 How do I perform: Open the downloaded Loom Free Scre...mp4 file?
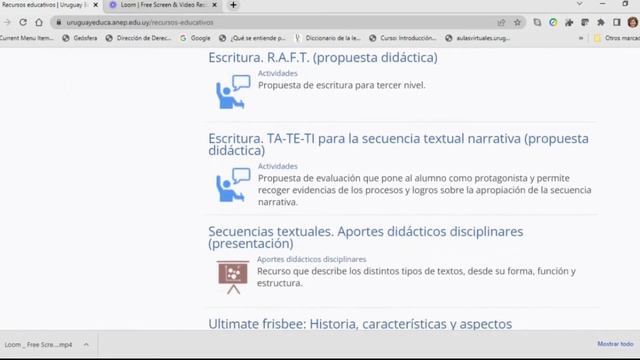(38, 345)
